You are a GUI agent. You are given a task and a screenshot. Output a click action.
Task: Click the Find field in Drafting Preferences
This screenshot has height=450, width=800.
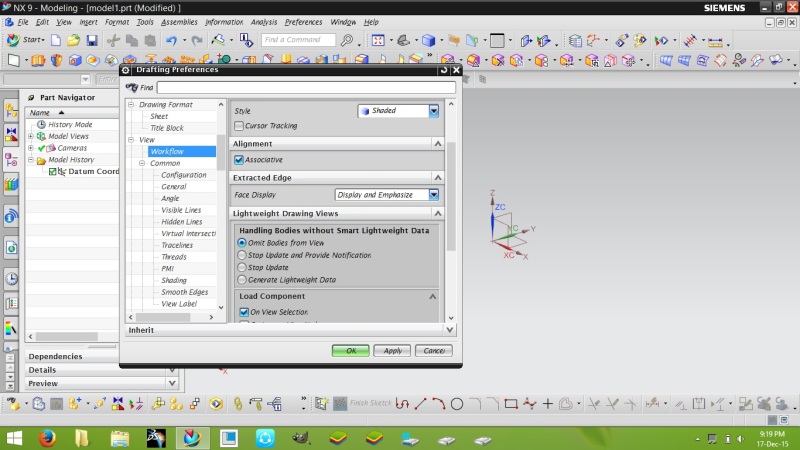coord(306,88)
